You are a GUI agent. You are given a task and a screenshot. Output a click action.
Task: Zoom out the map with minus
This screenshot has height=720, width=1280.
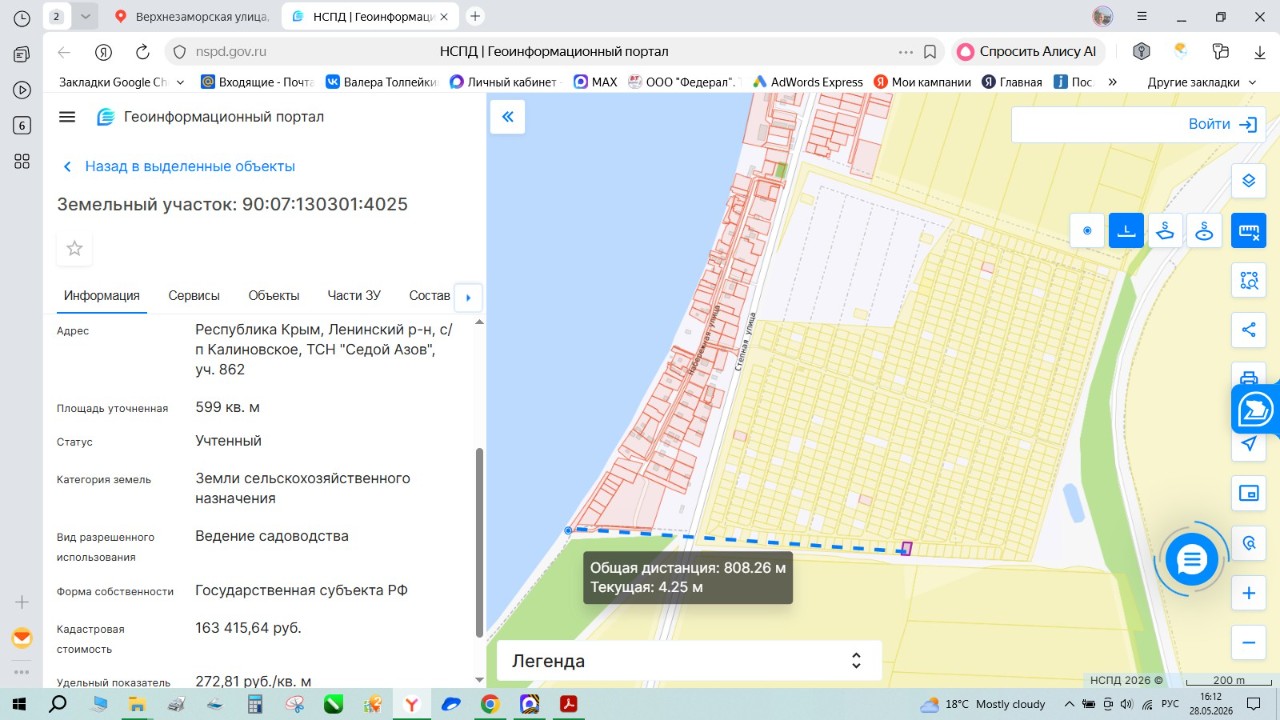[1248, 643]
